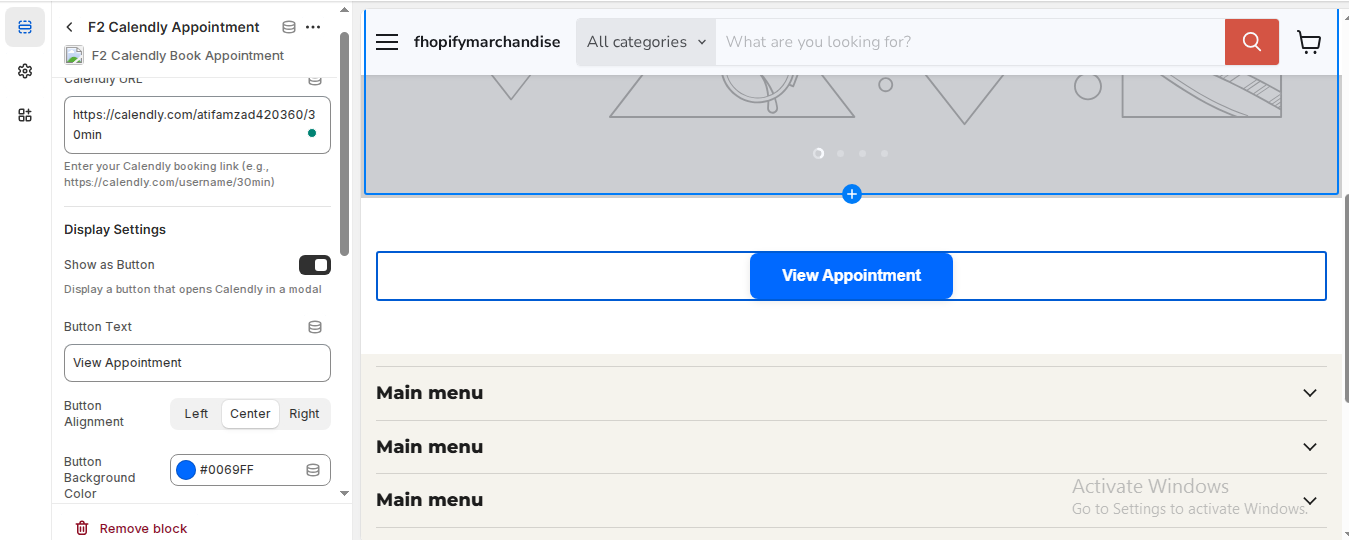Viewport: 1349px width, 540px height.
Task: Open the Sections panel icon in sidebar
Action: 25,27
